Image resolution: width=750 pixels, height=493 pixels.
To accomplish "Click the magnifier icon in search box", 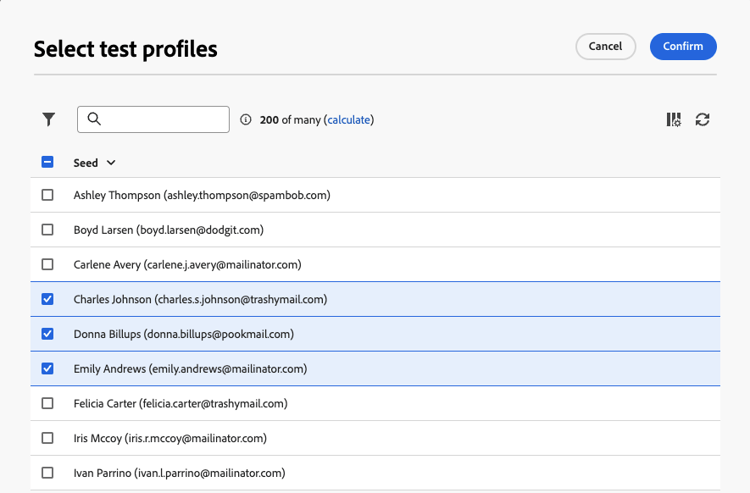I will click(94, 119).
